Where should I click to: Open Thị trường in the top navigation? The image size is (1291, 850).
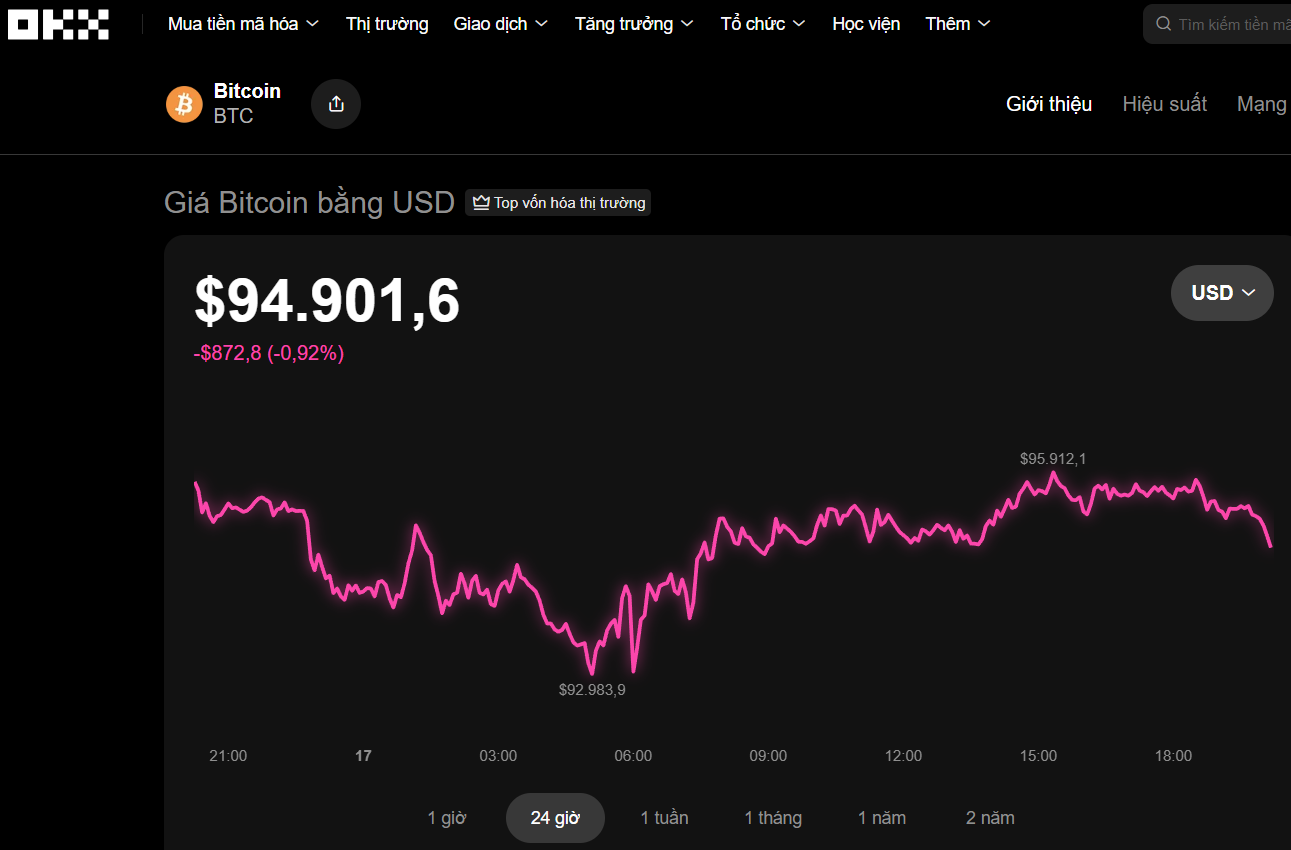[387, 24]
